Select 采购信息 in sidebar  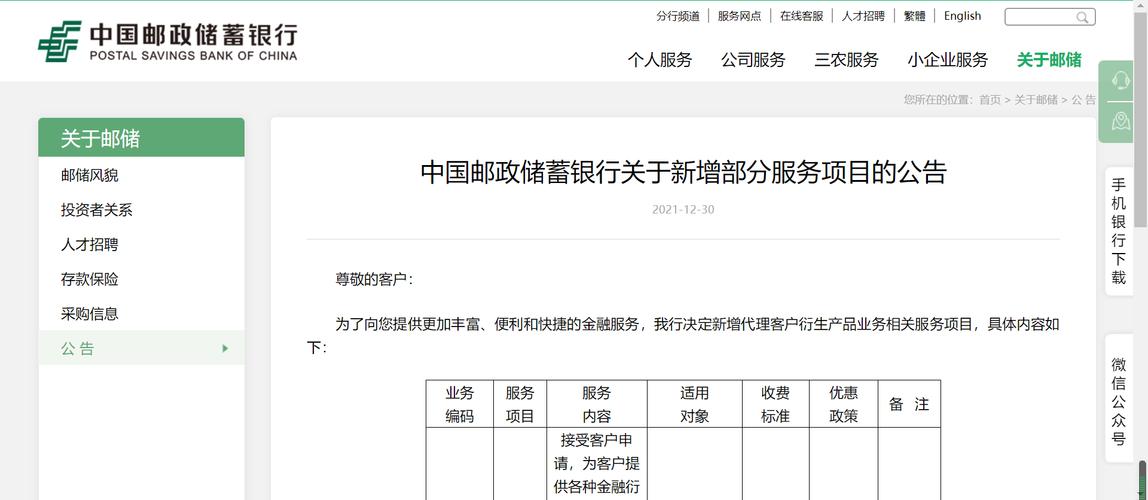click(x=89, y=314)
